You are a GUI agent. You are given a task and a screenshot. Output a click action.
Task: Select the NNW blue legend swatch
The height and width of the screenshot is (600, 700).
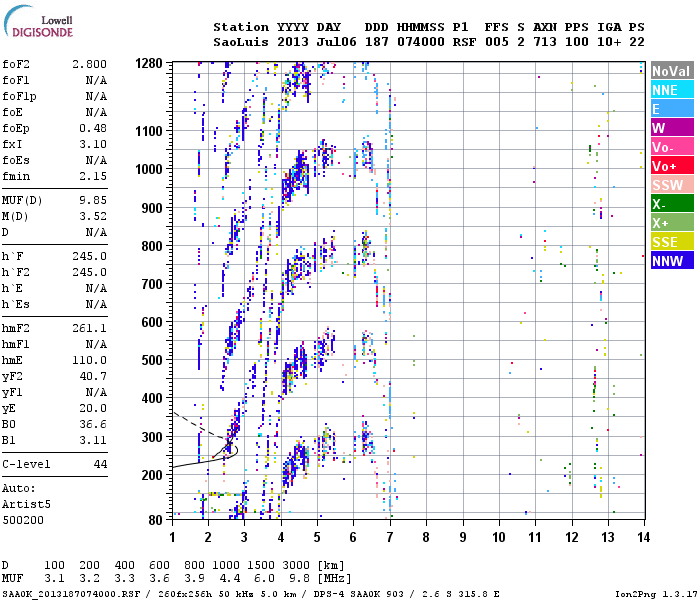coord(672,261)
